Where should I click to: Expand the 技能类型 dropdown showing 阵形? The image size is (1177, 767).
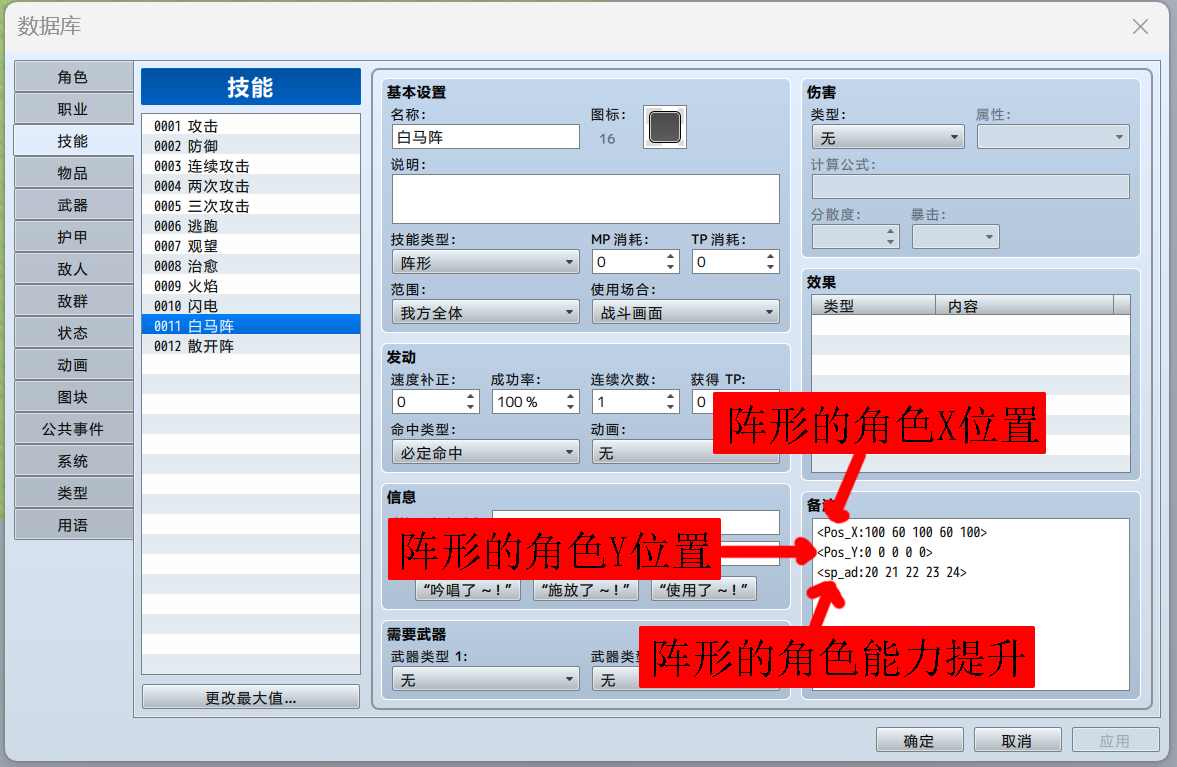coord(486,263)
